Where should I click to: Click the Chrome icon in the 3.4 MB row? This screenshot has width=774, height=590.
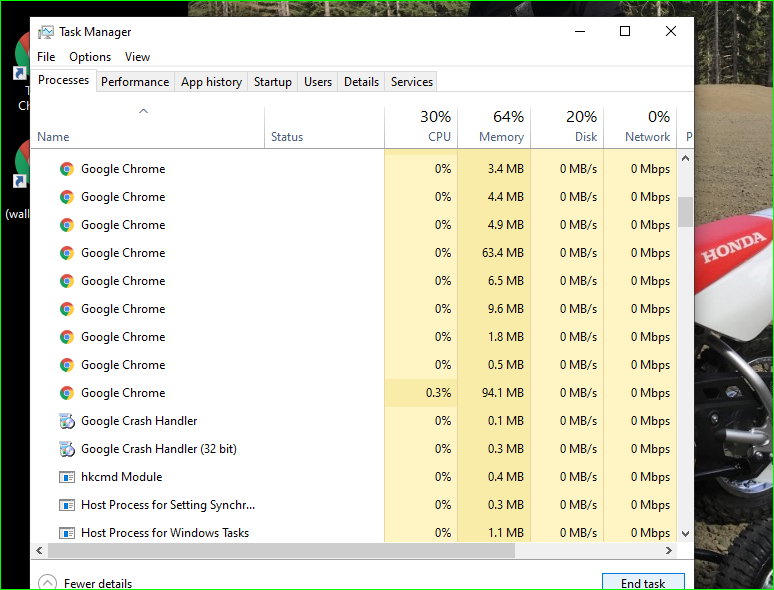(67, 169)
